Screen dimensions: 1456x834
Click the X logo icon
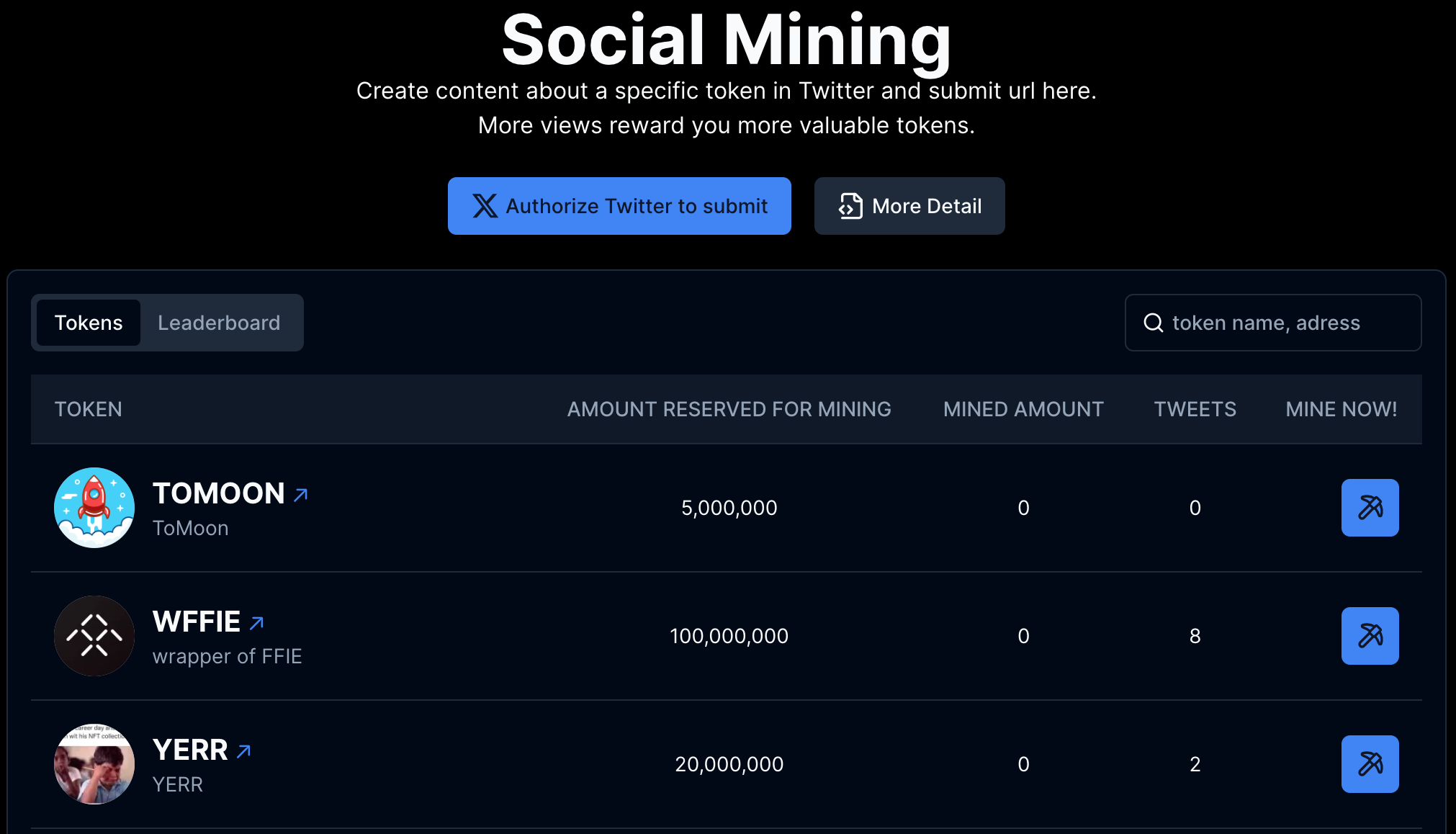pyautogui.click(x=485, y=206)
